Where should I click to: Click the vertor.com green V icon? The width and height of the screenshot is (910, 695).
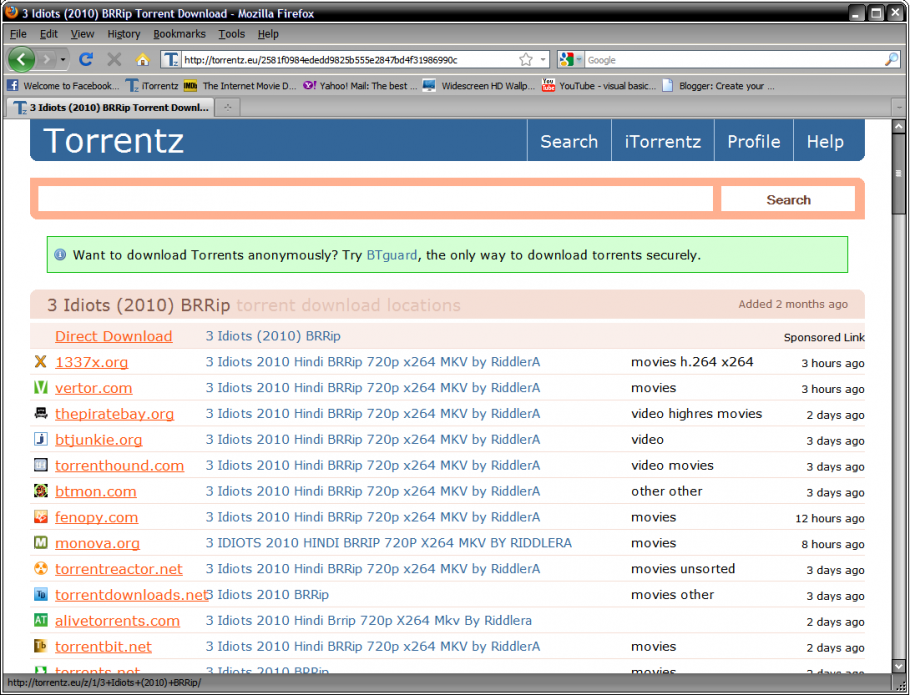[x=41, y=387]
